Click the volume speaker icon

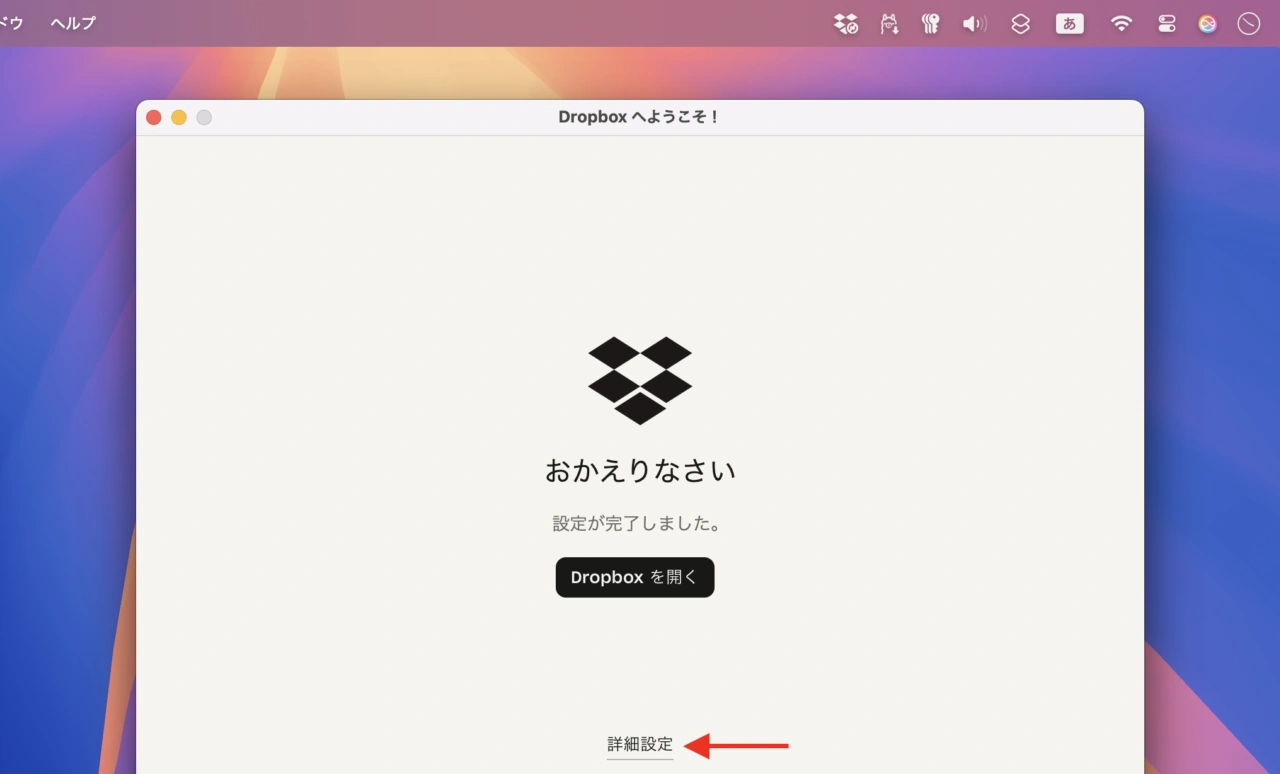pos(974,24)
